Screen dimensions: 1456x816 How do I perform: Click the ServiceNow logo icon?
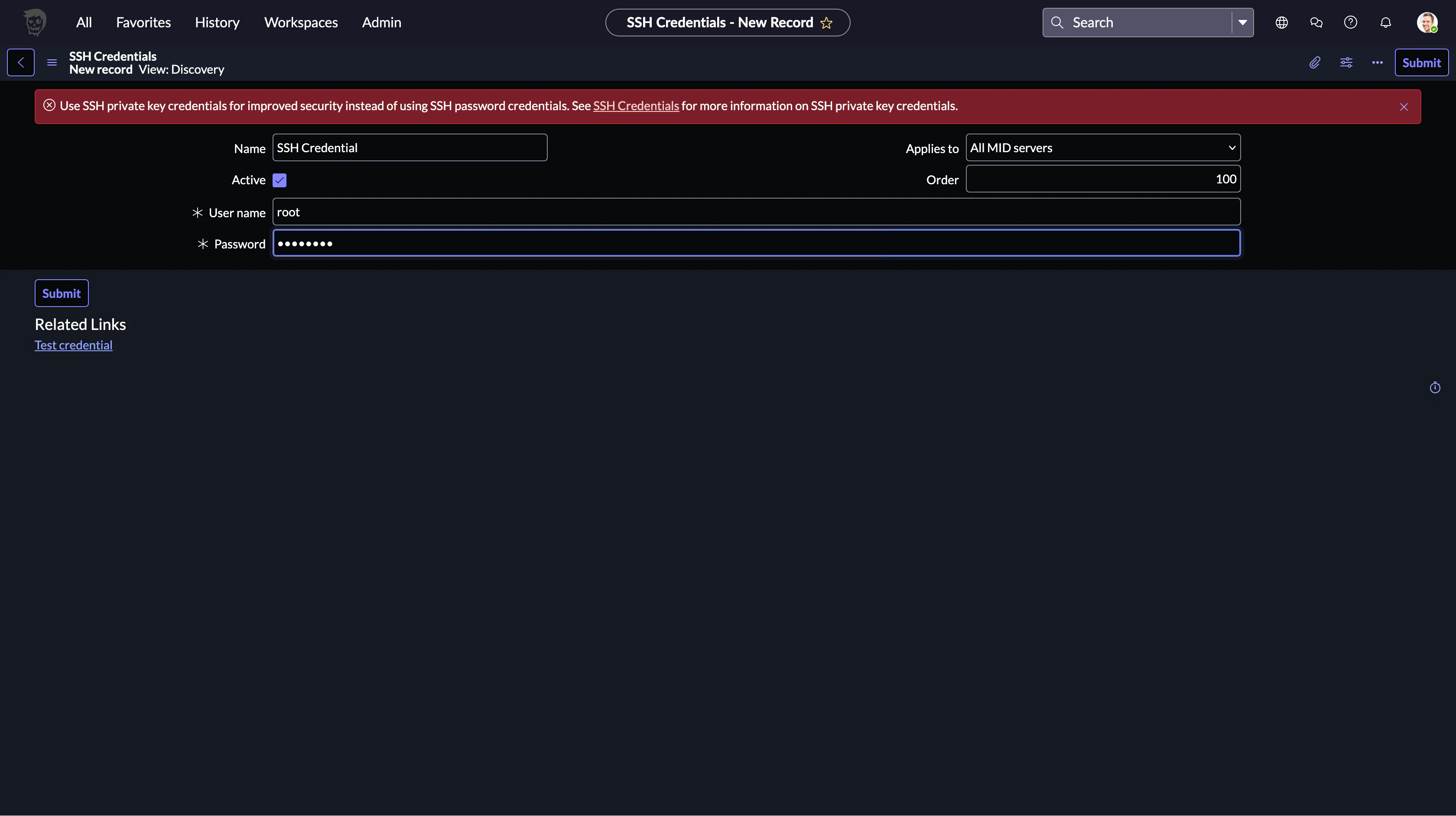(35, 23)
